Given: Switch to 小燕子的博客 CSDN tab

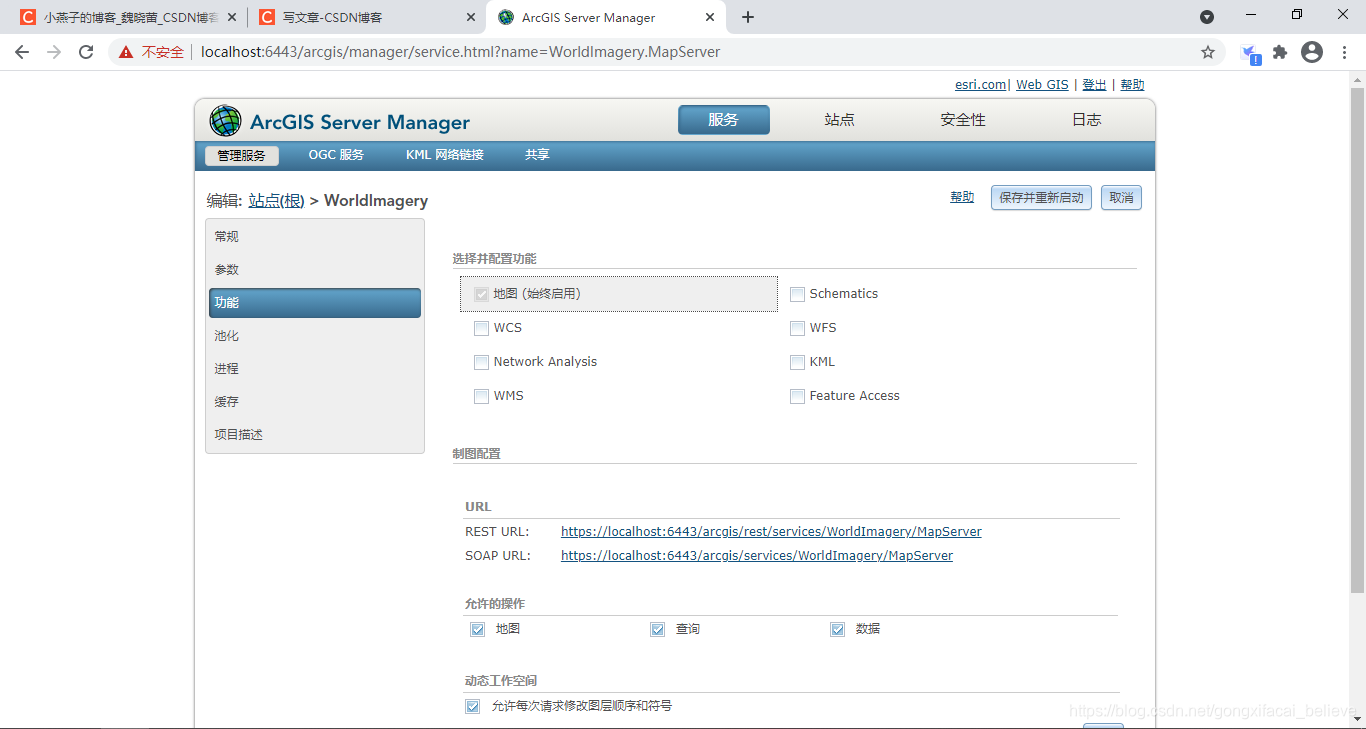Looking at the screenshot, I should pyautogui.click(x=130, y=17).
